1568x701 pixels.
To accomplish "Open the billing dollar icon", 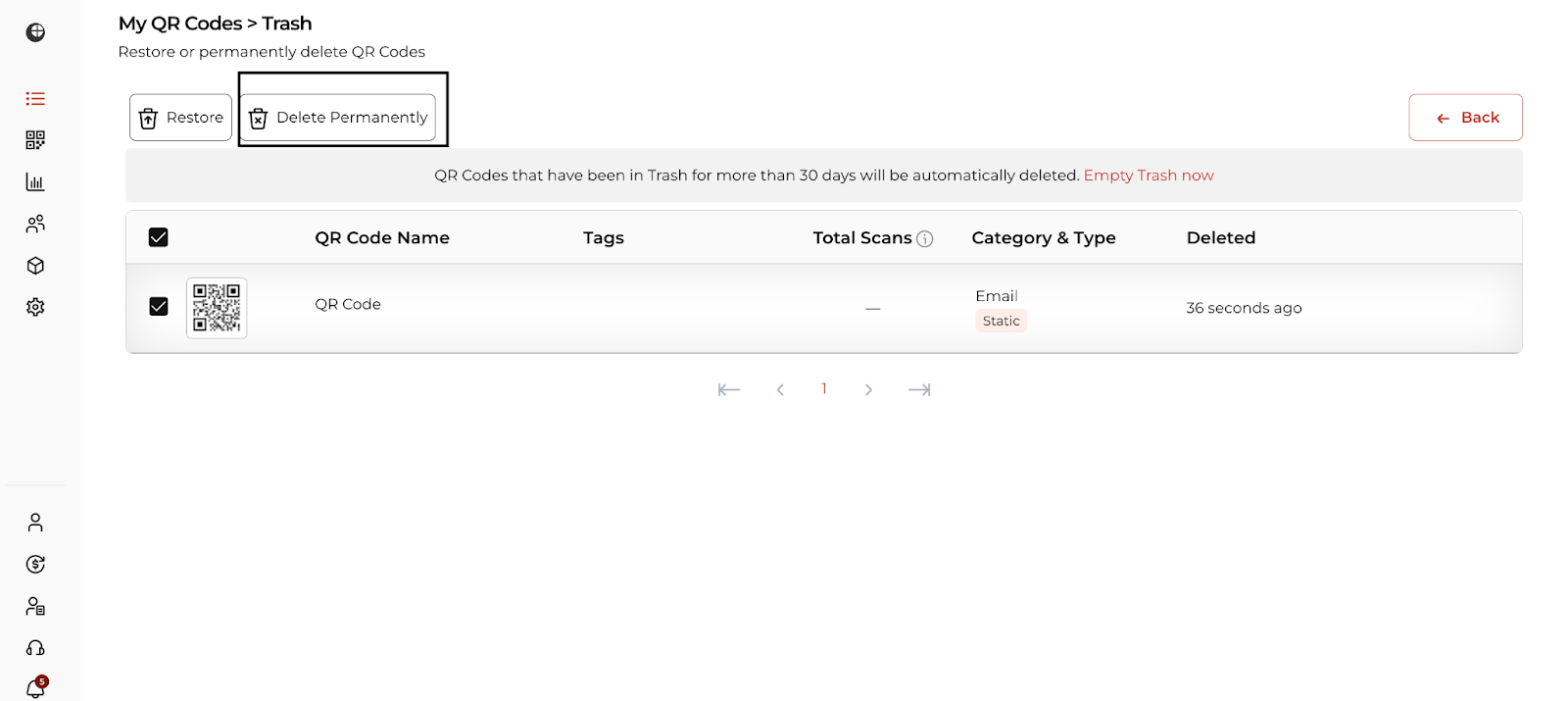I will click(35, 564).
